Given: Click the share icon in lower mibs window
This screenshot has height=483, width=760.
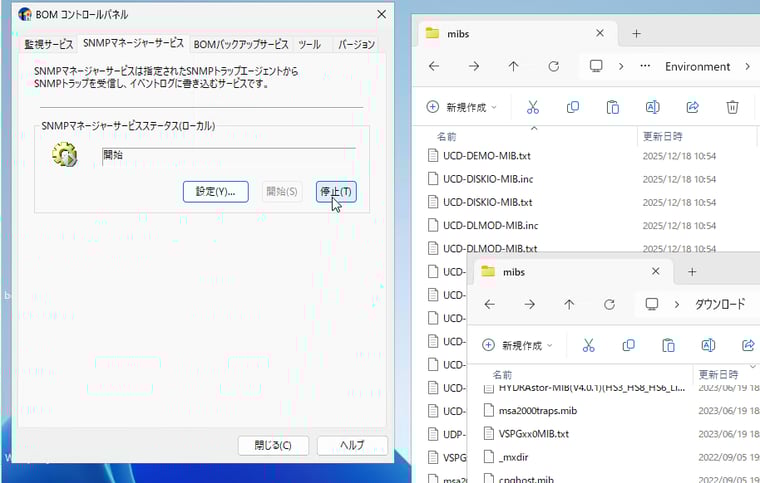Looking at the screenshot, I should point(748,345).
